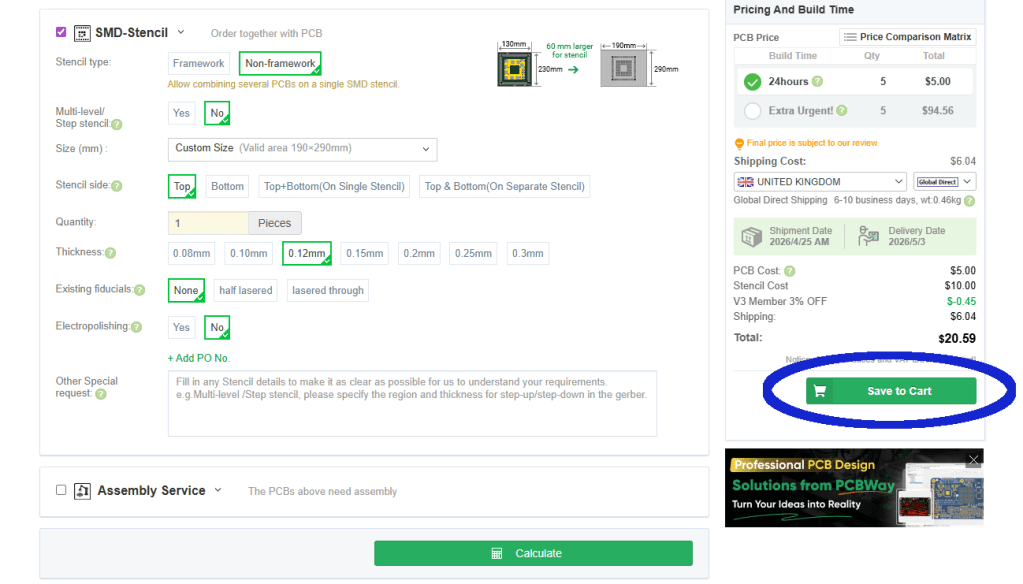Click the help icon next to PCB Cost
The width and height of the screenshot is (1023, 584).
(x=790, y=271)
